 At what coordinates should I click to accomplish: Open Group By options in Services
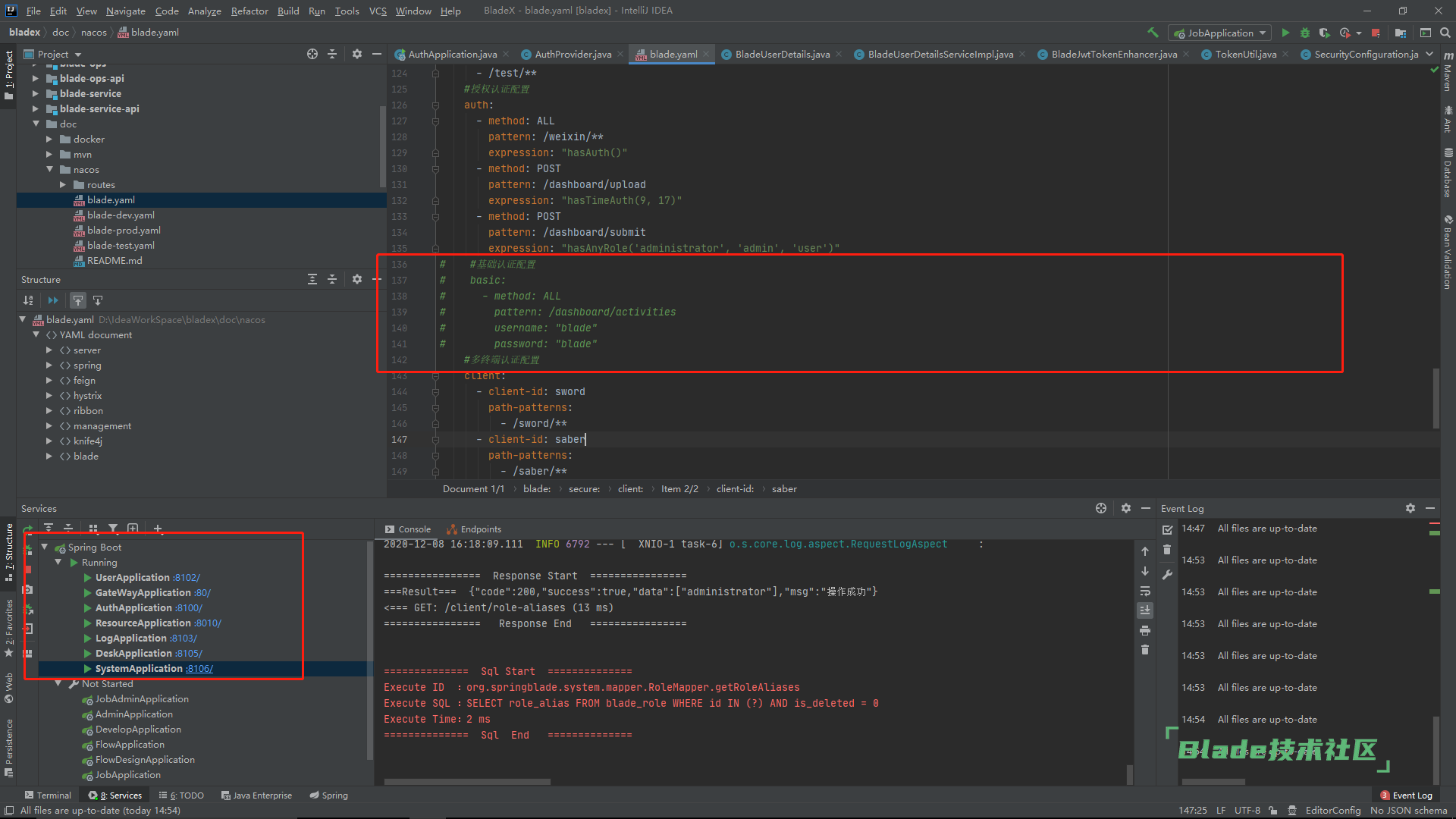point(93,529)
